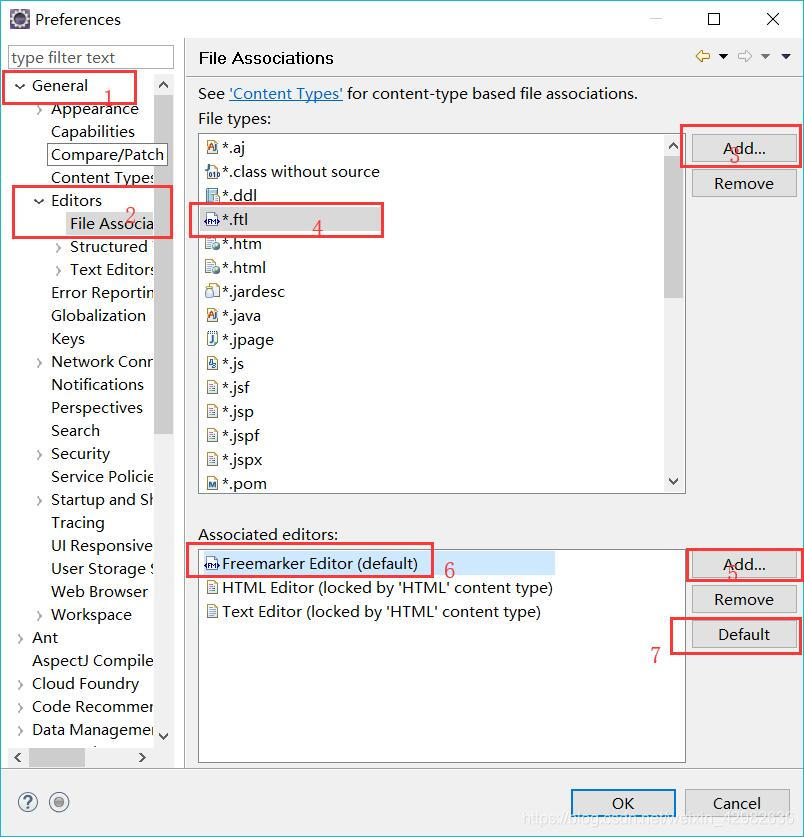
Task: Click the *.aj file type icon
Action: (212, 147)
